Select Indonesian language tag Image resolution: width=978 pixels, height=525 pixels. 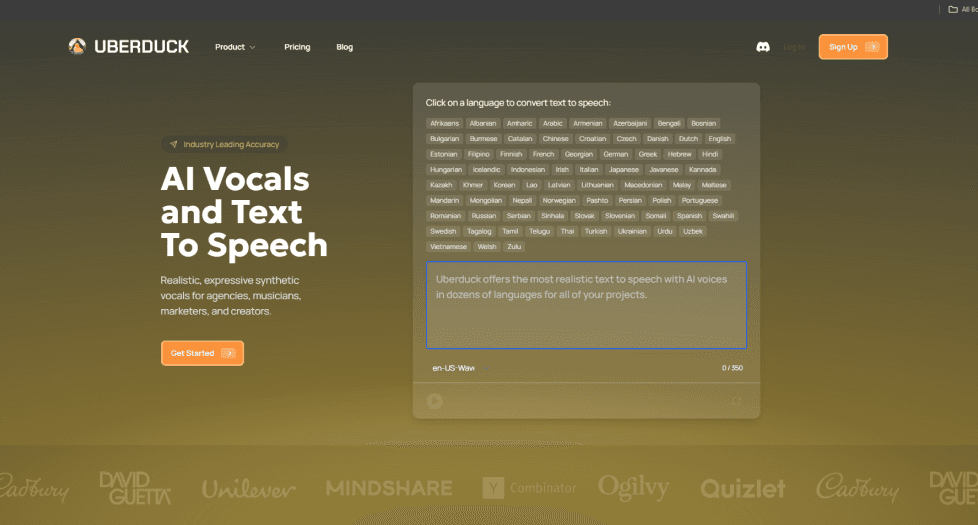point(528,170)
